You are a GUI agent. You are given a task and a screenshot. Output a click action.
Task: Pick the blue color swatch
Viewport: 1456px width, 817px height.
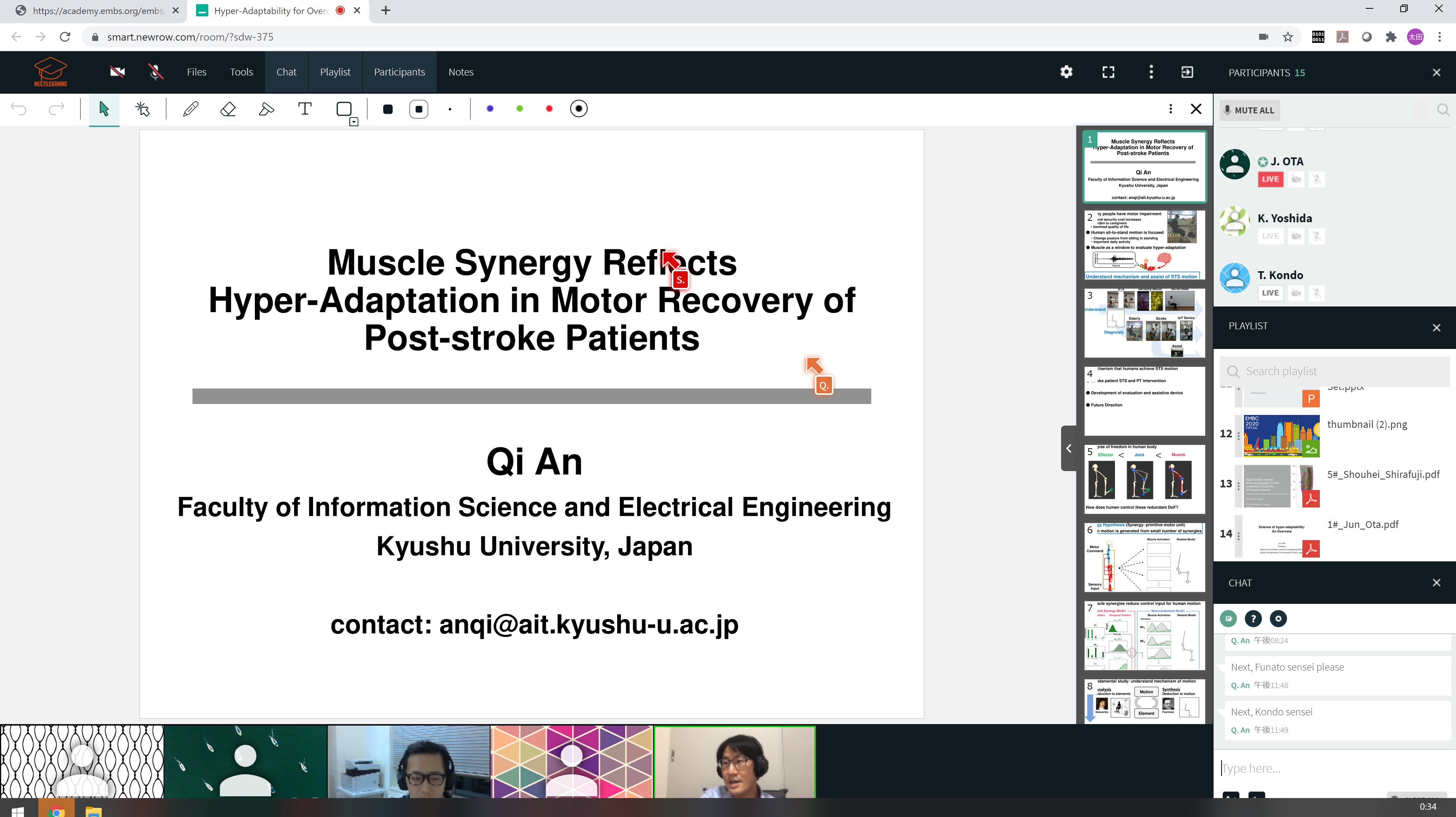click(x=490, y=108)
